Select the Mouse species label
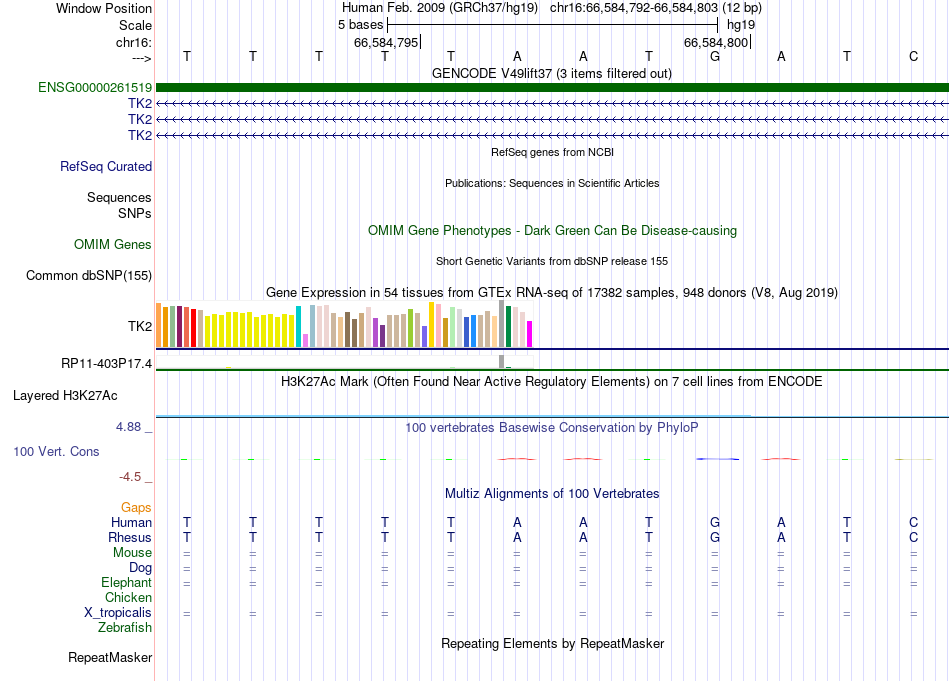Screen dimensions: 950x681 [x=132, y=553]
